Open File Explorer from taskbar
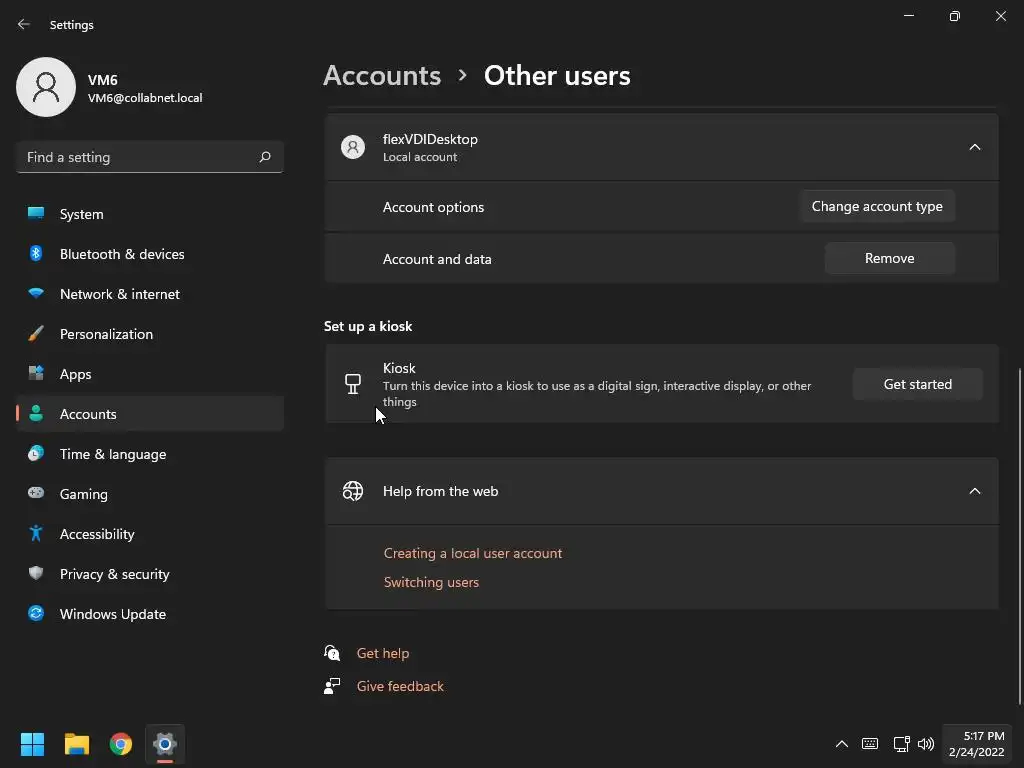The image size is (1024, 768). pos(77,744)
